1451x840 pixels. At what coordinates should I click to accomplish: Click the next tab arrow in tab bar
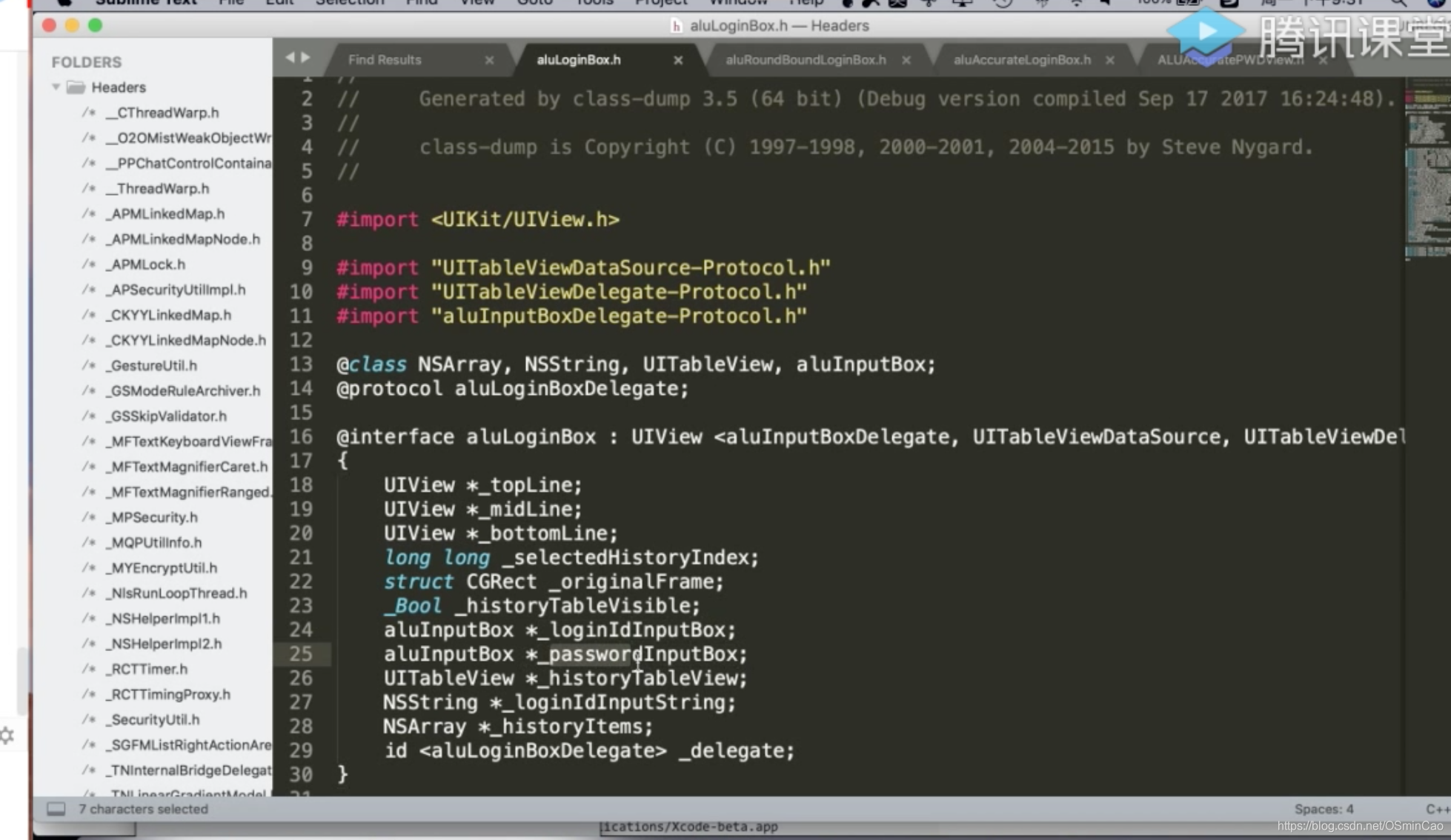[x=305, y=58]
